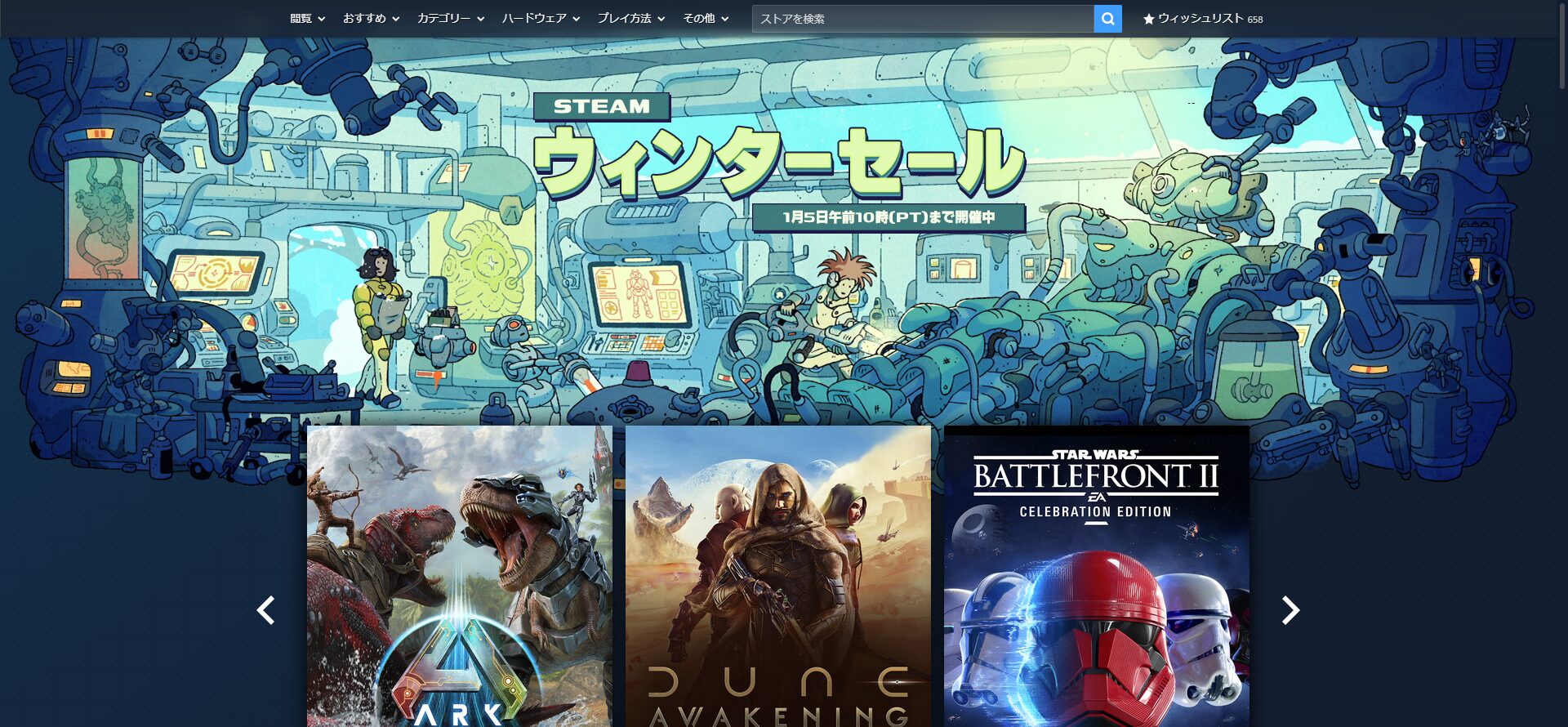Expand the 閲覧 dropdown menu
1568x727 pixels.
pyautogui.click(x=307, y=19)
